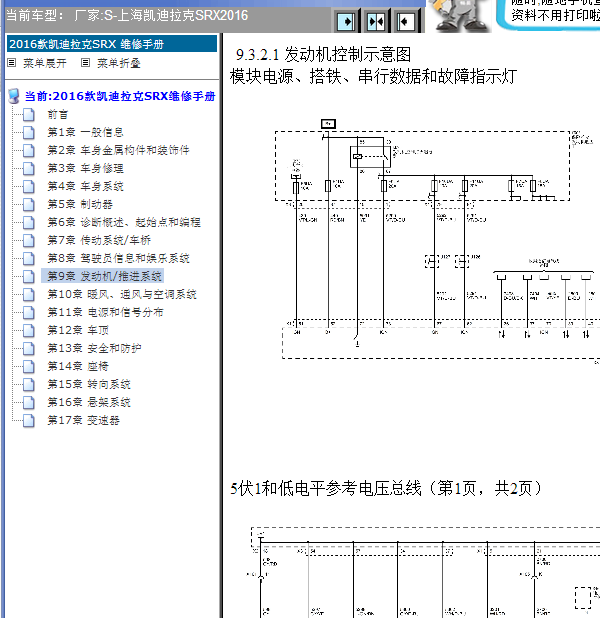Click the subtitle 模块电源、搭铁、串行数据和故障指示灯

(373, 76)
